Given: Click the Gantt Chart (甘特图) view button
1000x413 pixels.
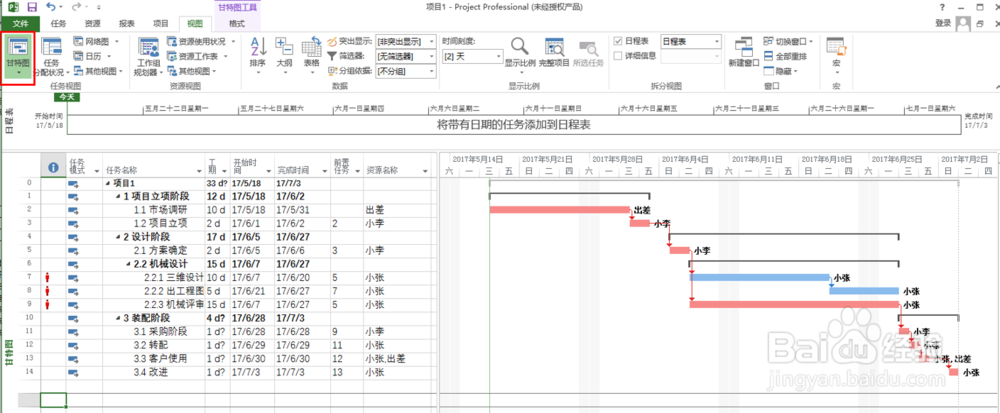Looking at the screenshot, I should [x=18, y=57].
